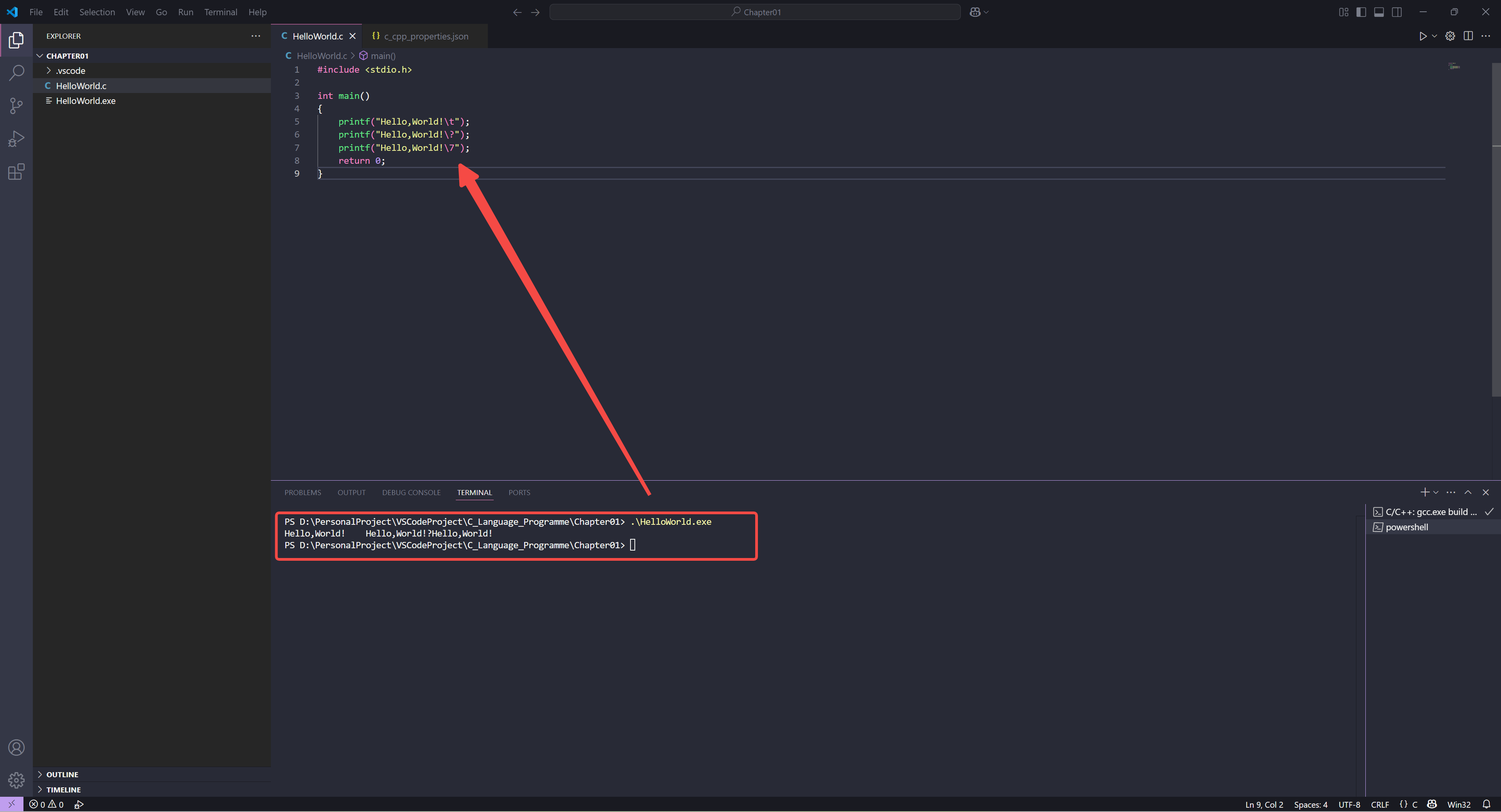Open the Search view in activity bar
Viewport: 1501px width, 812px height.
pos(16,73)
